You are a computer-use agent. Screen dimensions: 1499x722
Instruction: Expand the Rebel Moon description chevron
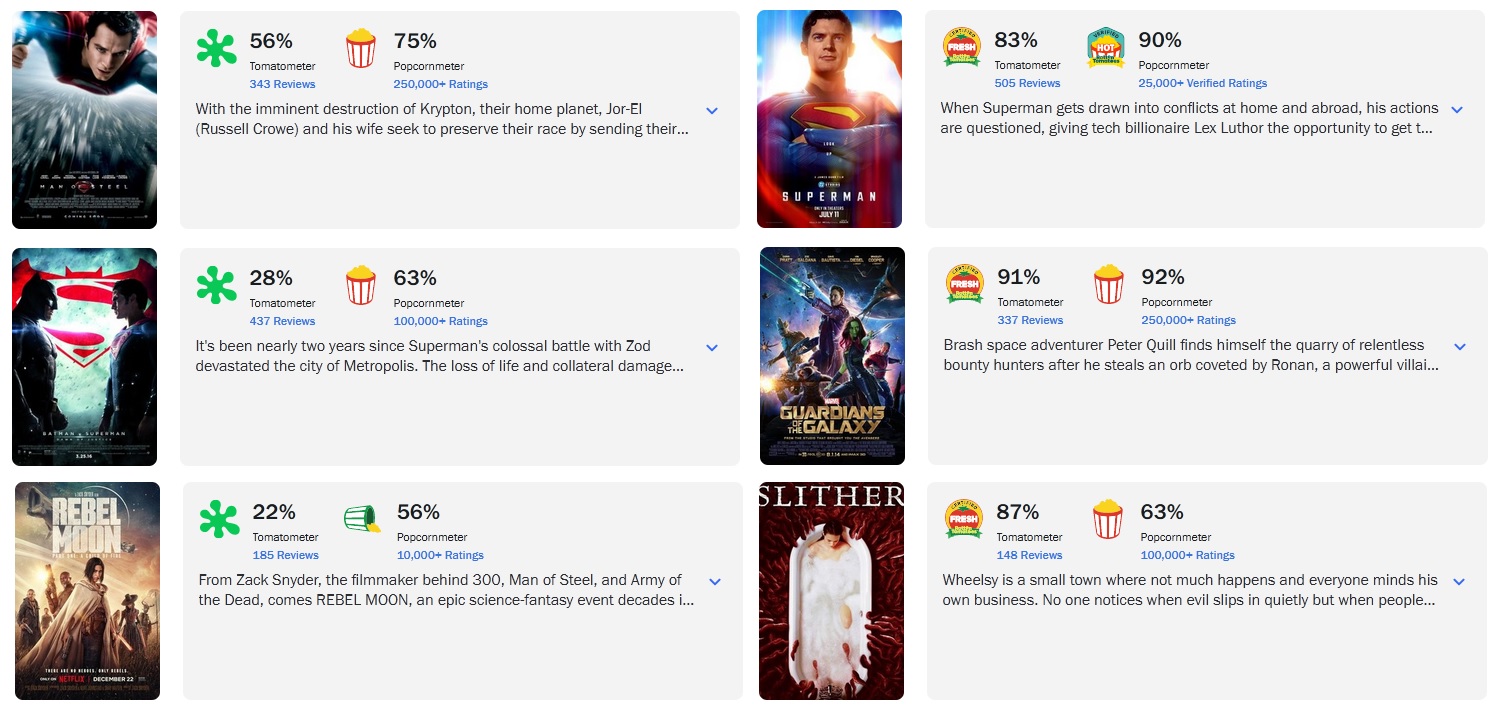coord(715,582)
